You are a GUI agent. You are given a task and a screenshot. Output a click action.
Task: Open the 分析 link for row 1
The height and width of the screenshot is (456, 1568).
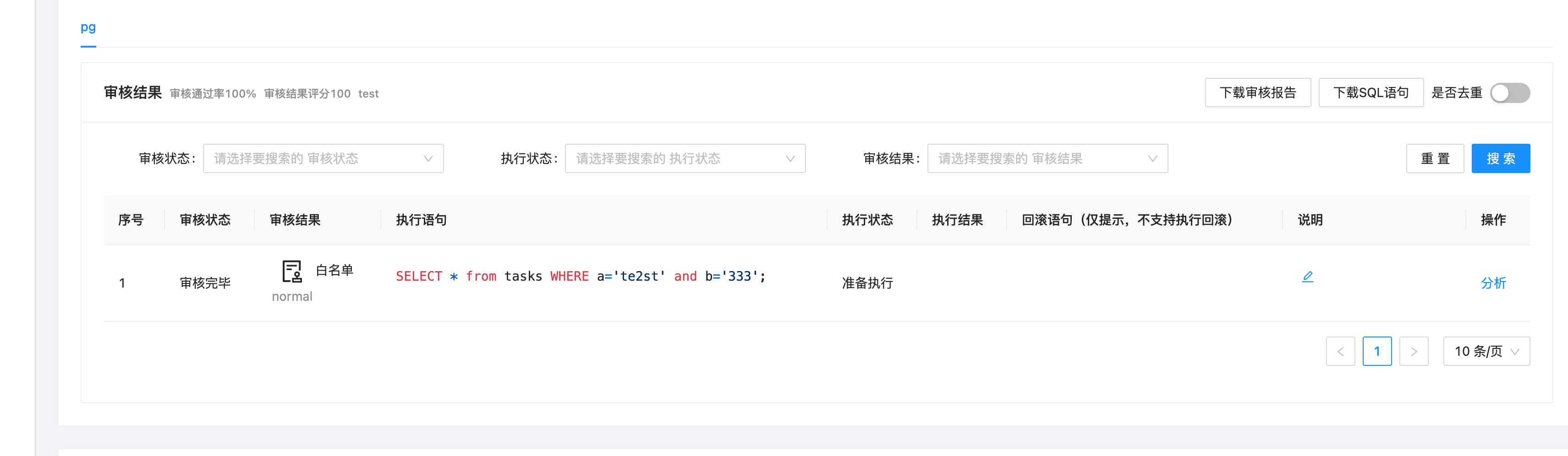(1494, 283)
